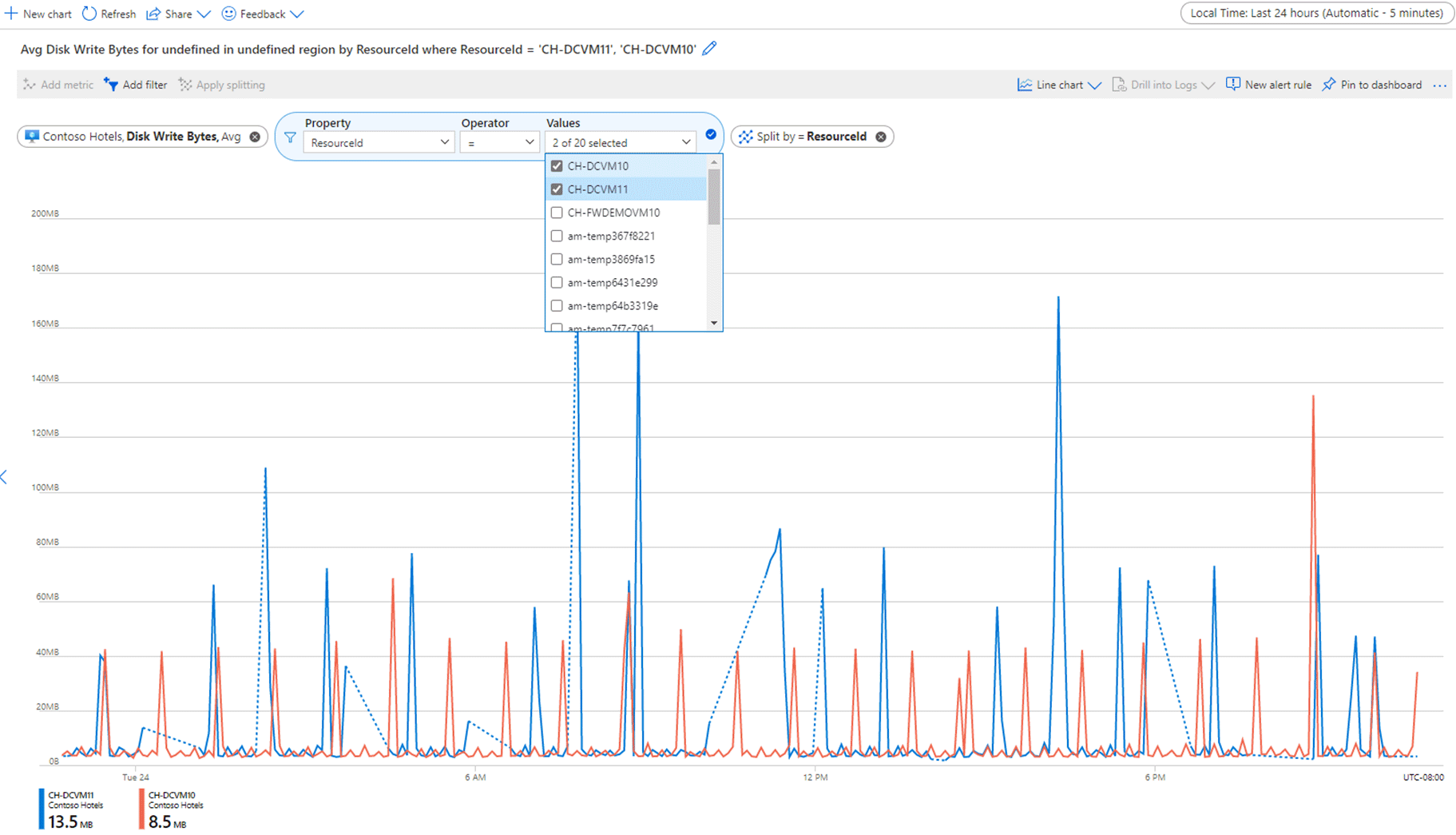The width and height of the screenshot is (1456, 835).
Task: Click the Pin to dashboard icon
Action: click(x=1329, y=85)
